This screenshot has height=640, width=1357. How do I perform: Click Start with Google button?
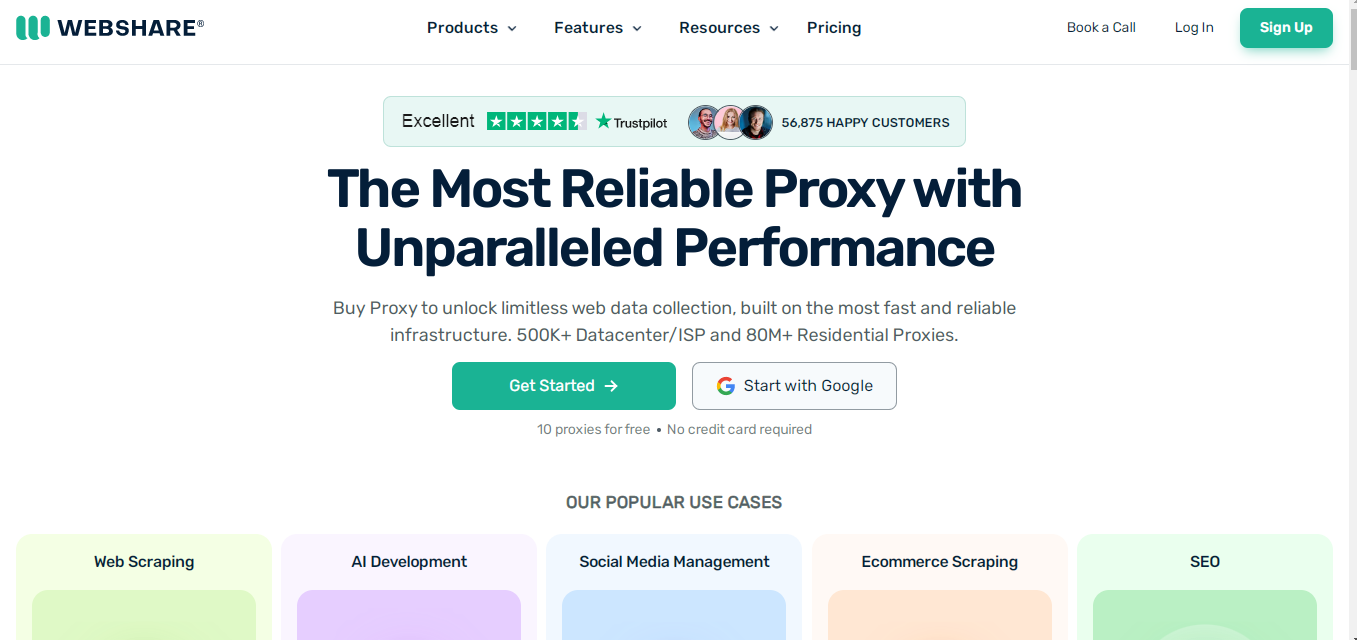[x=794, y=386]
